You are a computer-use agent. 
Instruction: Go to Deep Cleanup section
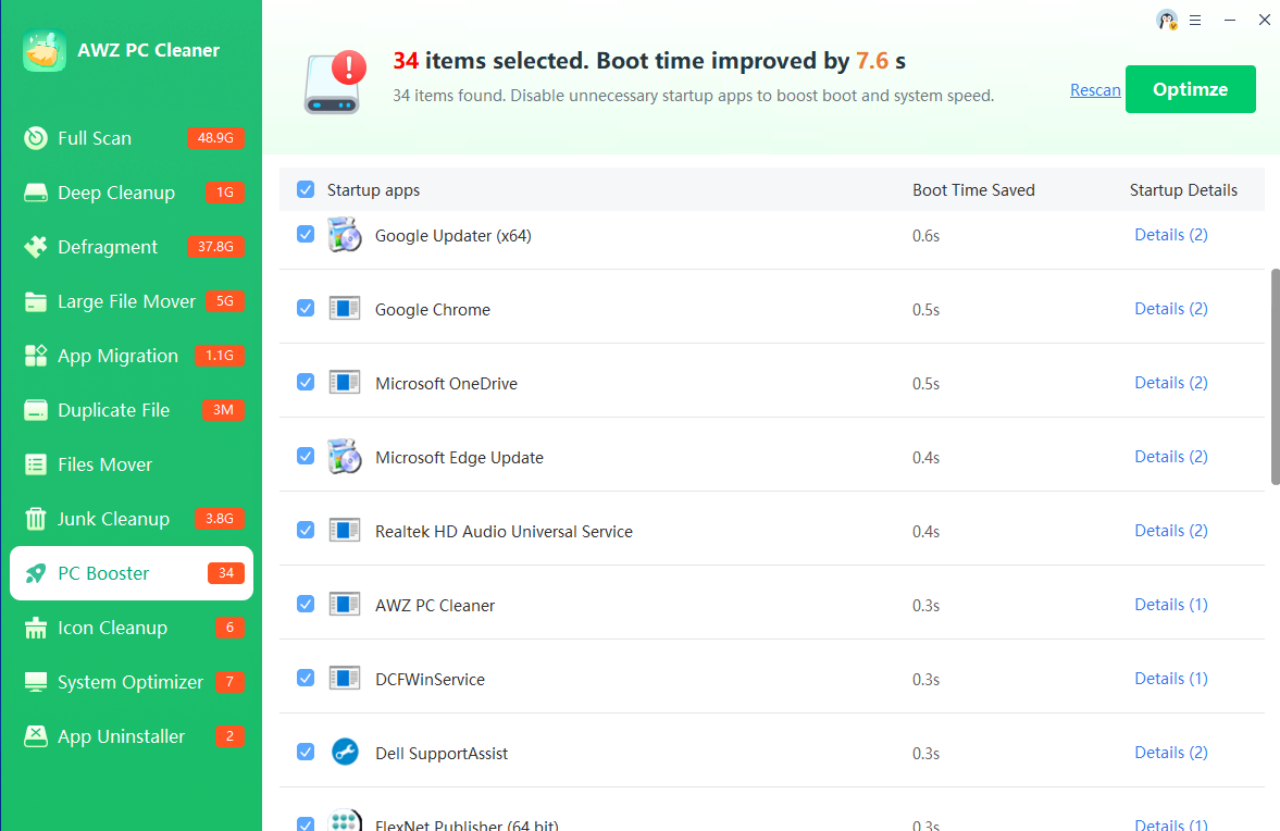131,193
